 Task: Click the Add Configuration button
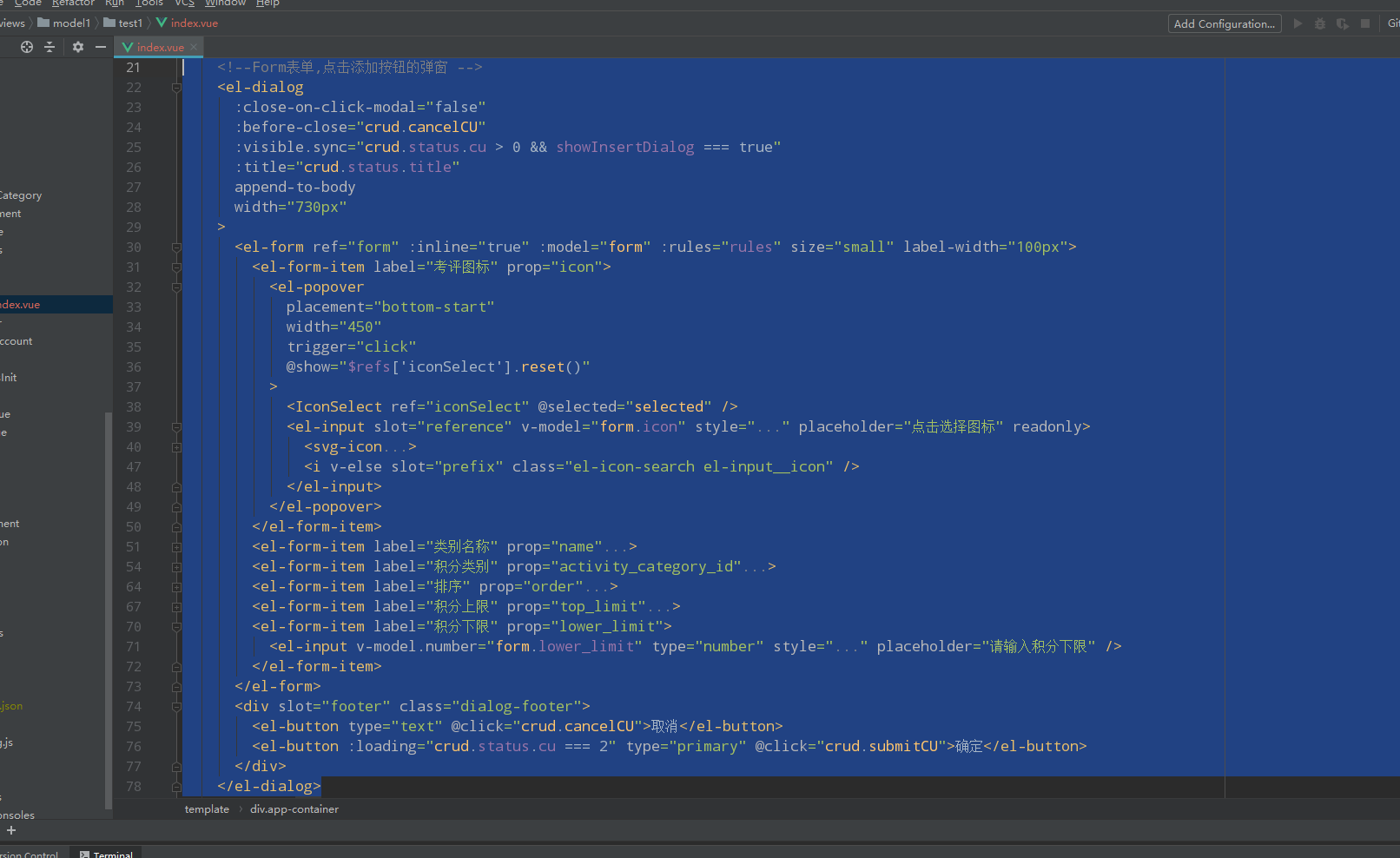pos(1225,23)
